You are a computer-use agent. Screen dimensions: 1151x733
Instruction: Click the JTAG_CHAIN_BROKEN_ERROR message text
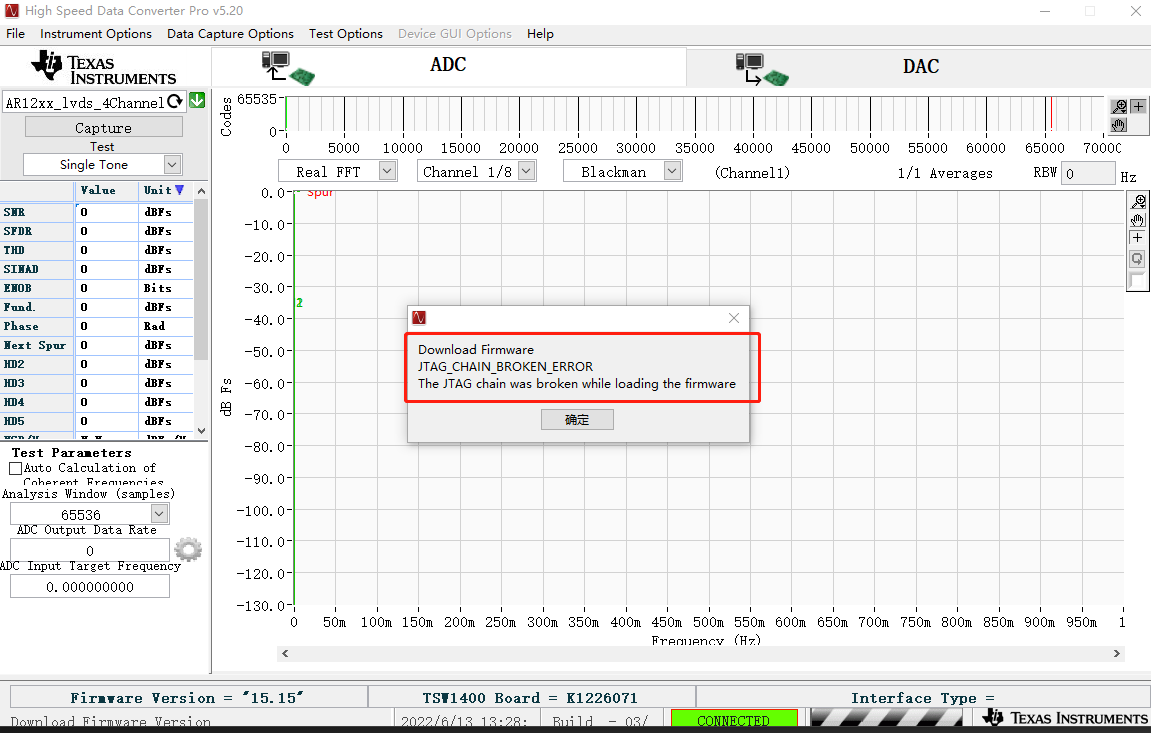[506, 366]
